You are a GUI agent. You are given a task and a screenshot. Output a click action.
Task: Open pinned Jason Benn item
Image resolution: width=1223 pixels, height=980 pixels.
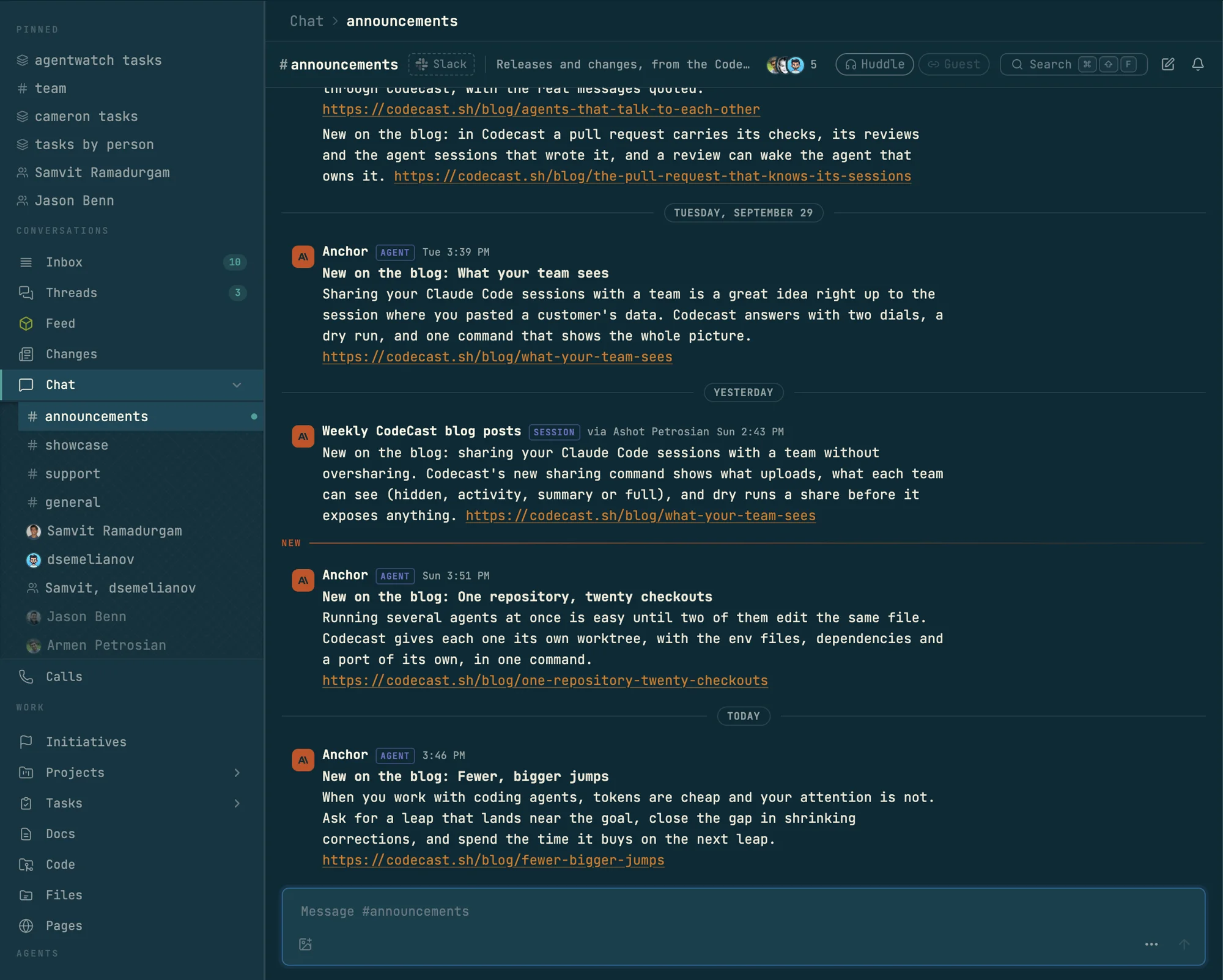pyautogui.click(x=132, y=201)
